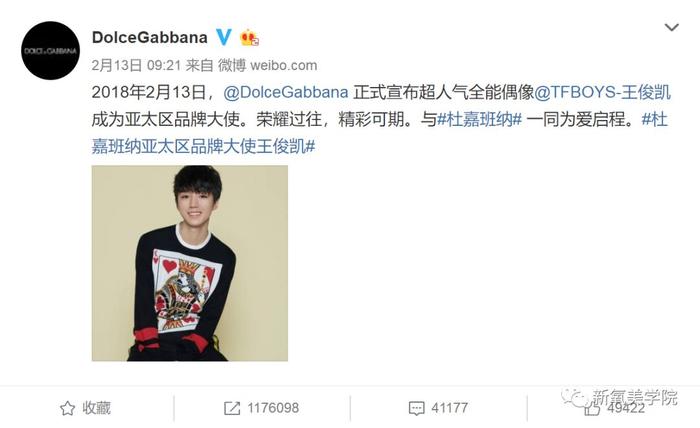
Task: Click the comment count 41177
Action: point(450,408)
